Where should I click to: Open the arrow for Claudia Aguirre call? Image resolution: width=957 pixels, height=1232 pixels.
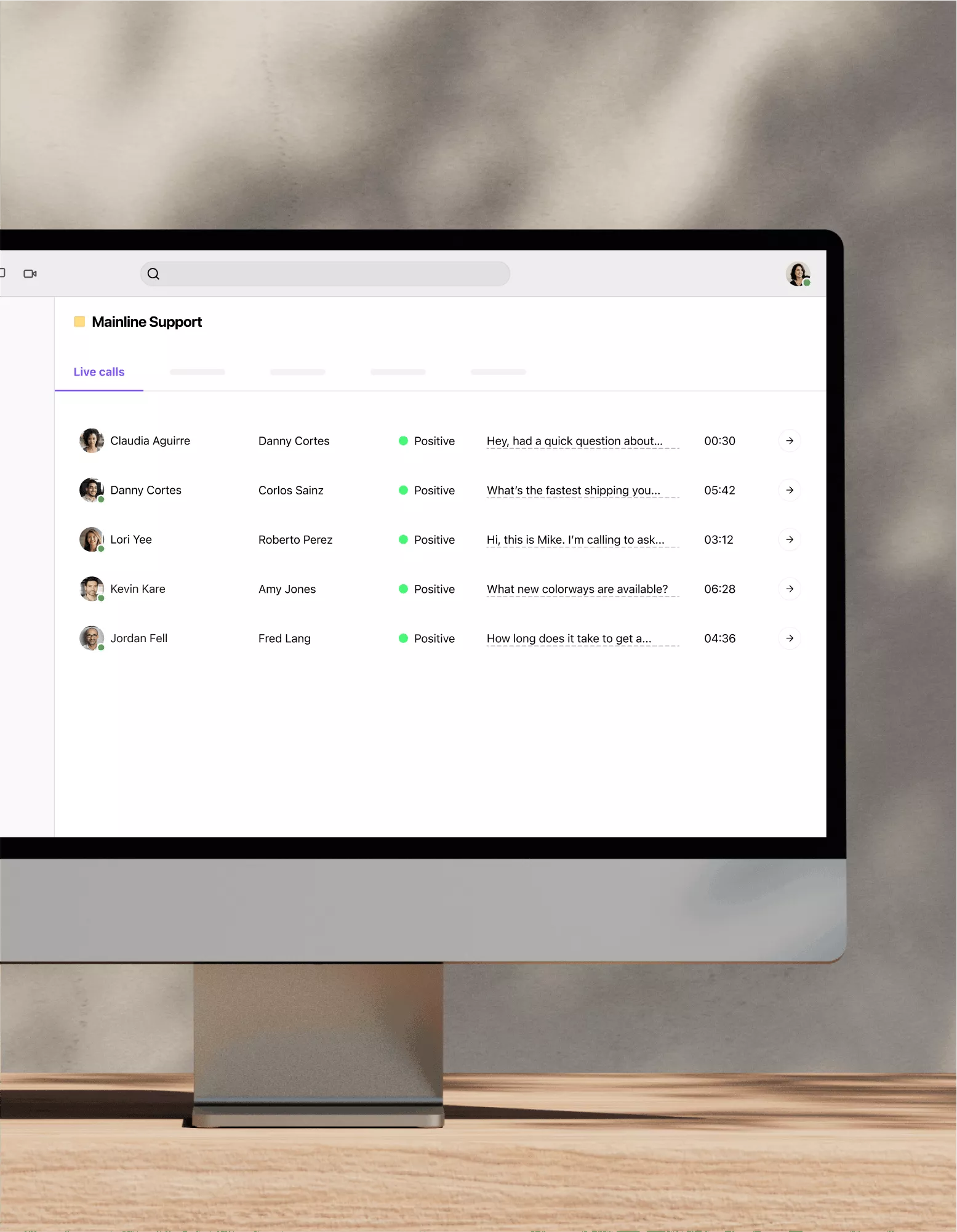click(x=790, y=441)
